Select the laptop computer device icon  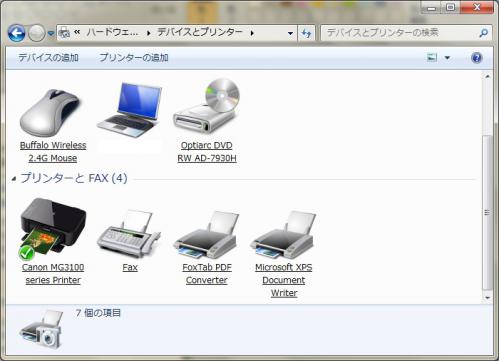tap(129, 110)
